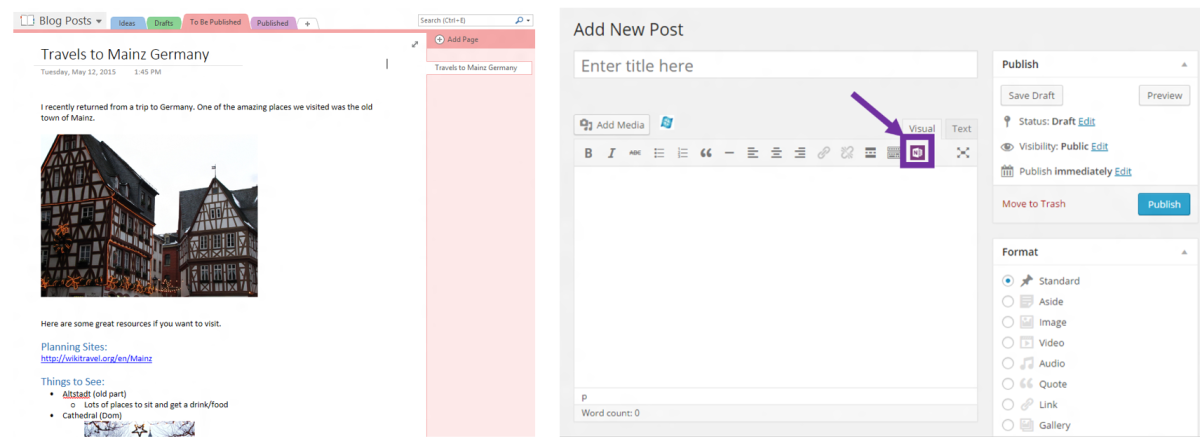
Task: Select the Standard post format
Action: (x=1008, y=281)
